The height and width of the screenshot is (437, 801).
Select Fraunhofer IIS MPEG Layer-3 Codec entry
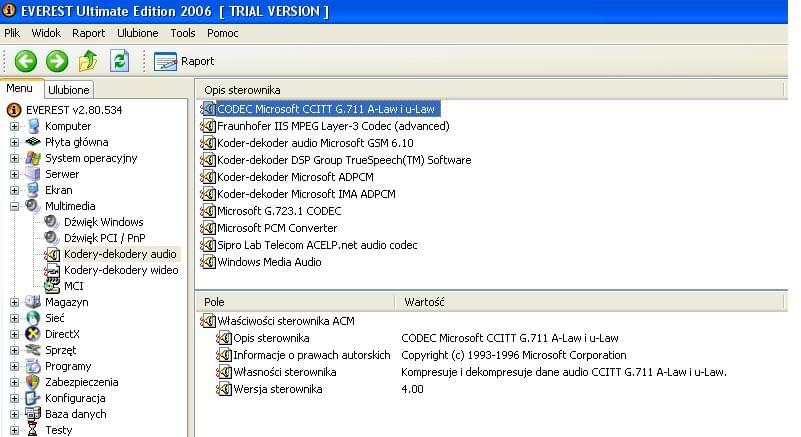coord(332,126)
